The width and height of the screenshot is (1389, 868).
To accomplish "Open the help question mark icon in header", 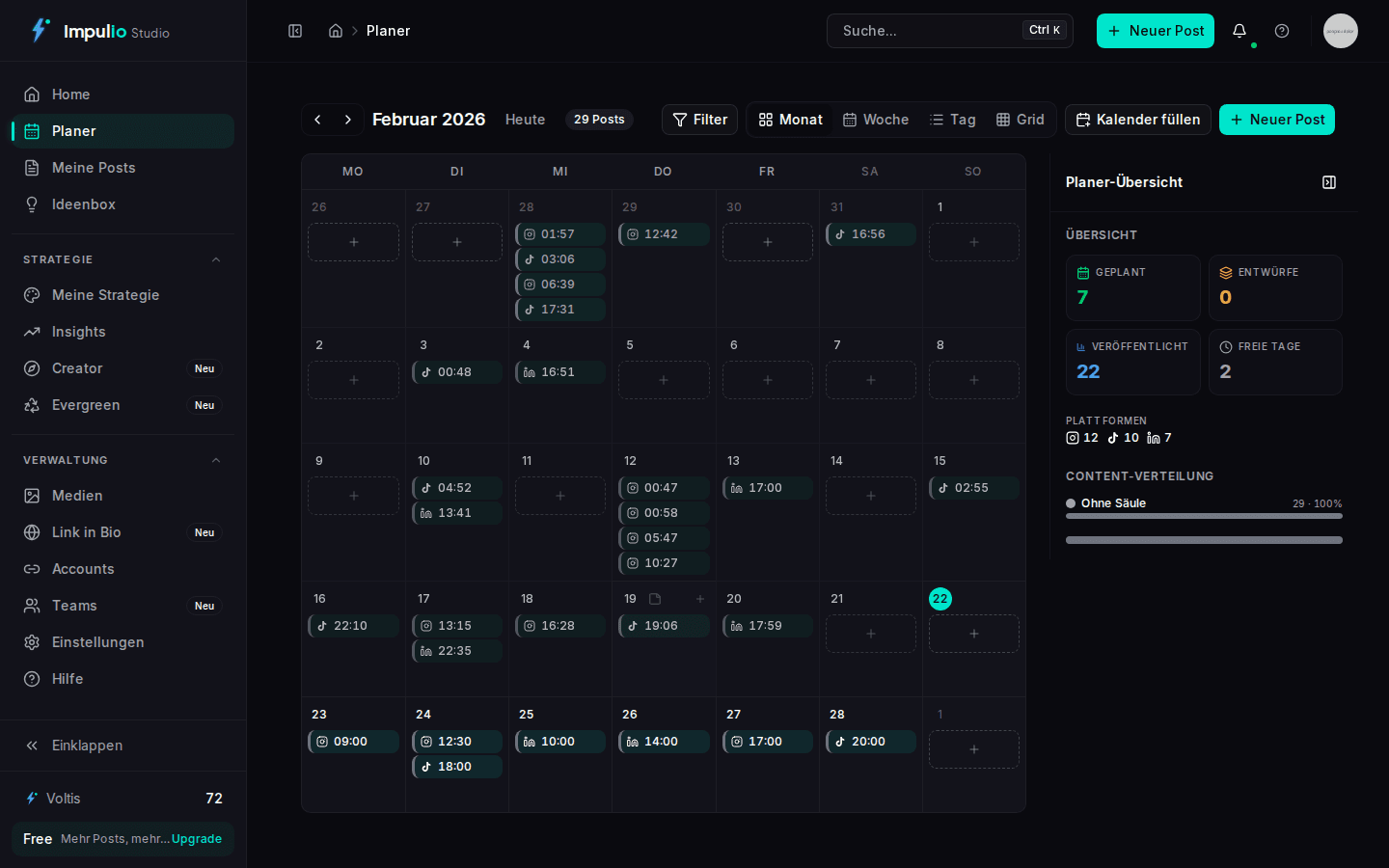I will pyautogui.click(x=1282, y=31).
